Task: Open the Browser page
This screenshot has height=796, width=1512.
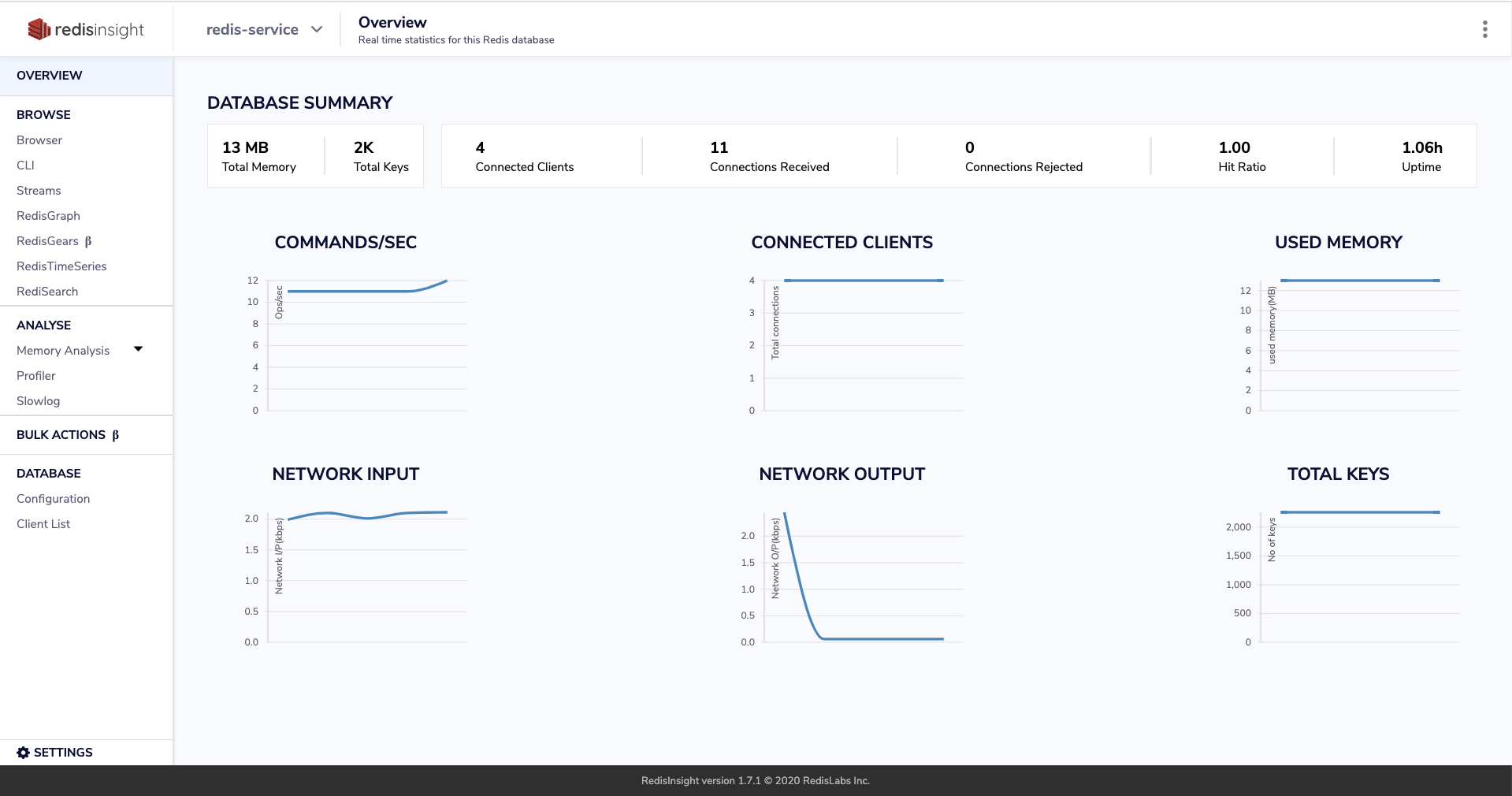Action: pos(39,140)
